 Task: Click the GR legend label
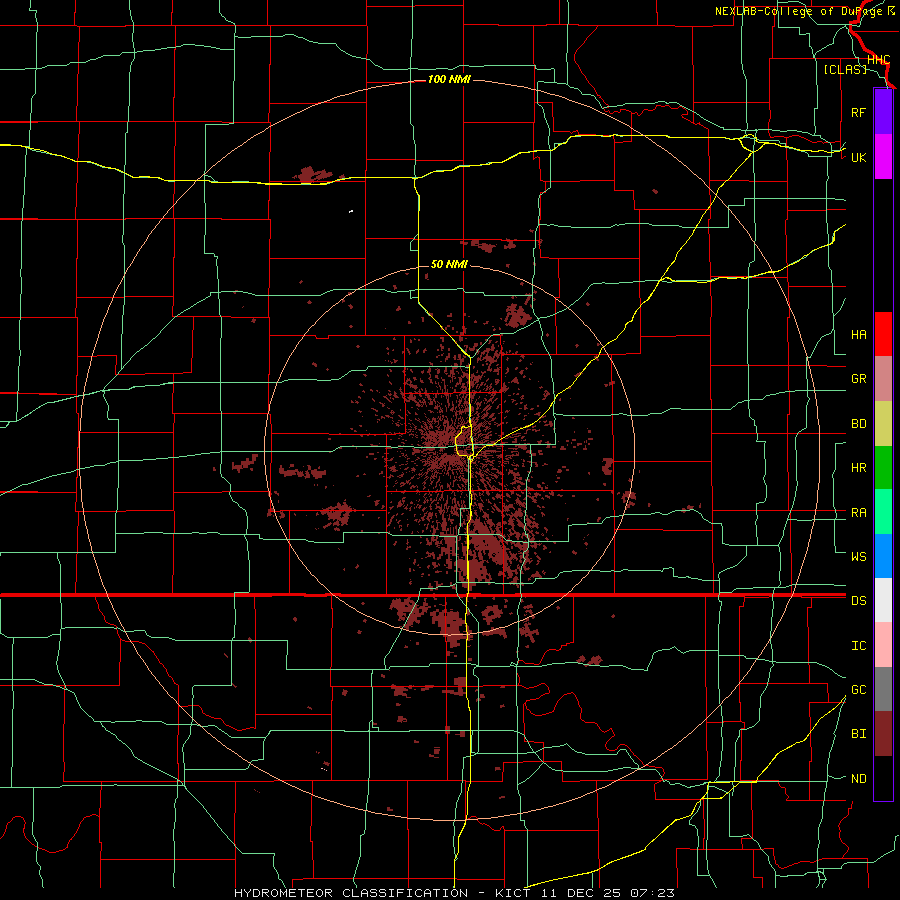tap(858, 379)
